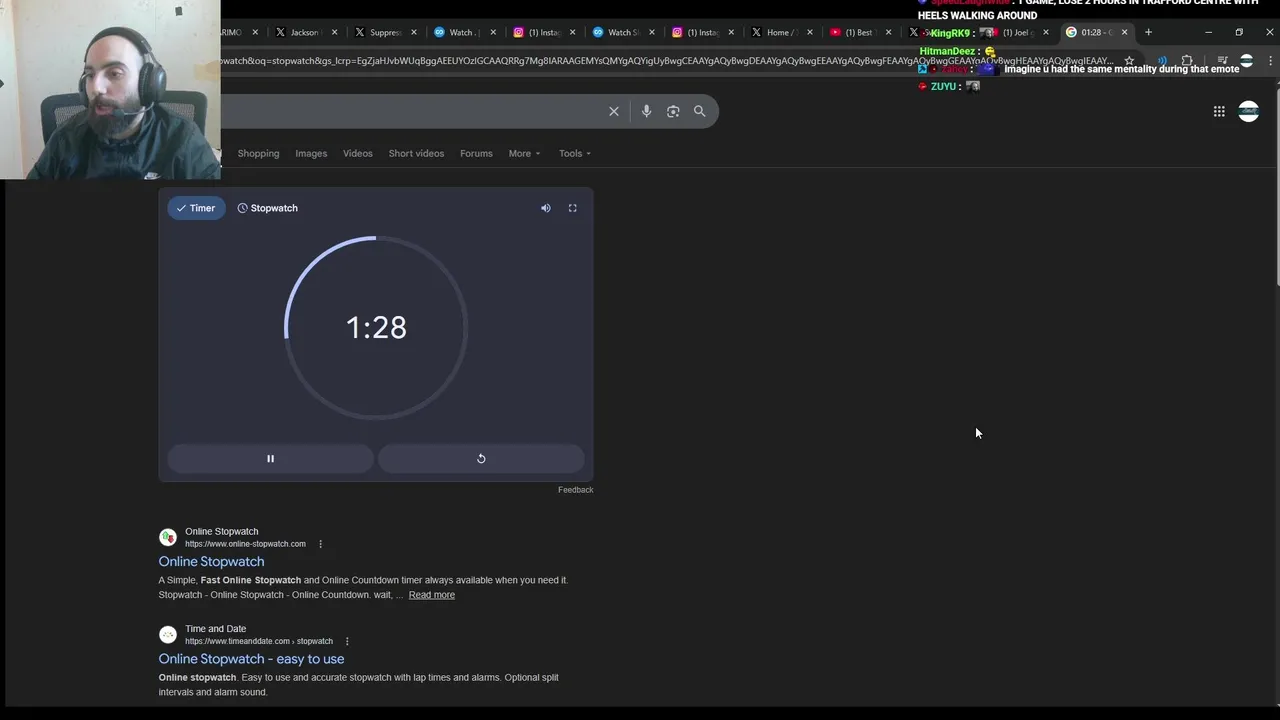The image size is (1280, 720).
Task: Filter results by Short videos
Action: [x=416, y=153]
